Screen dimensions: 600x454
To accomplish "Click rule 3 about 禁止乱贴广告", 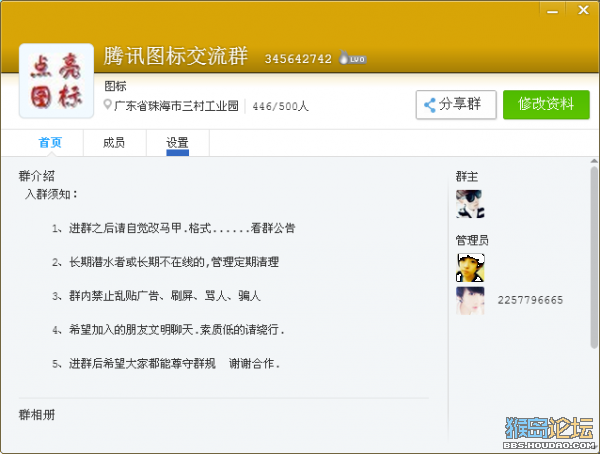I will click(x=157, y=296).
